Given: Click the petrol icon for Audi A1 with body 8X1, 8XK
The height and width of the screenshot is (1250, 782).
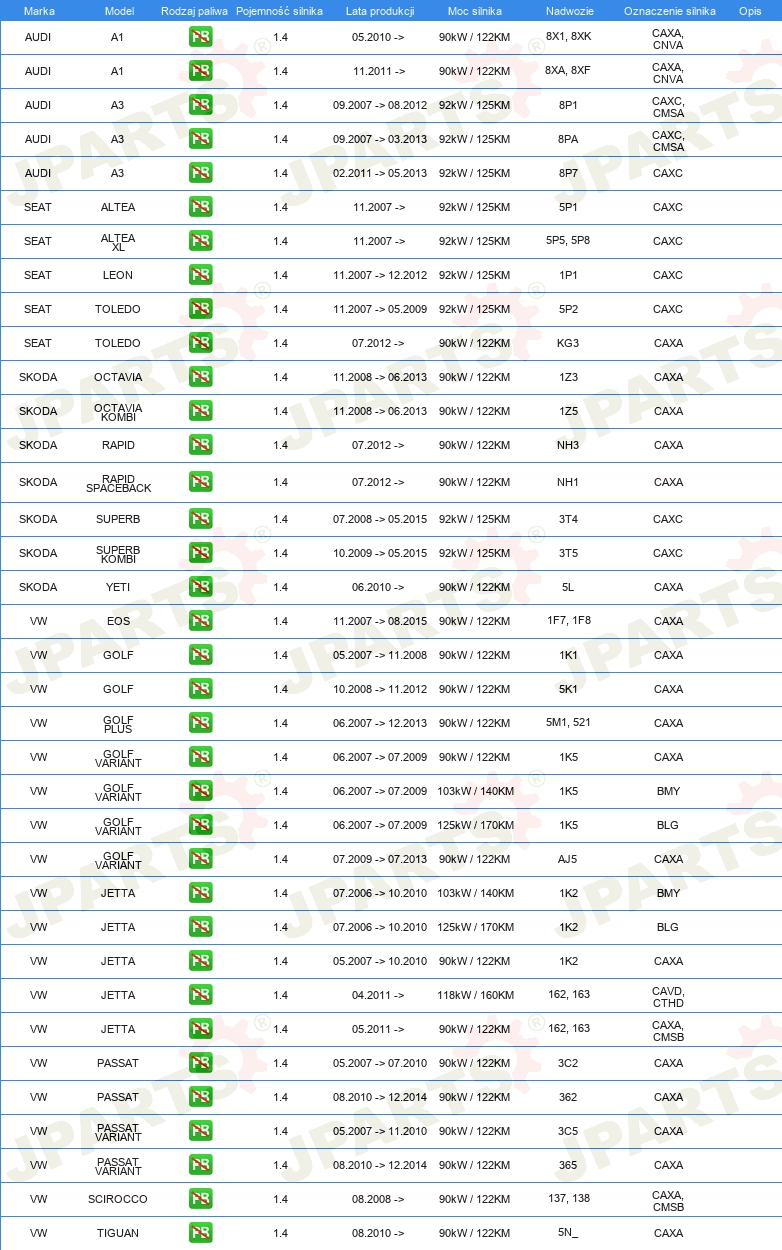Looking at the screenshot, I should tap(200, 37).
